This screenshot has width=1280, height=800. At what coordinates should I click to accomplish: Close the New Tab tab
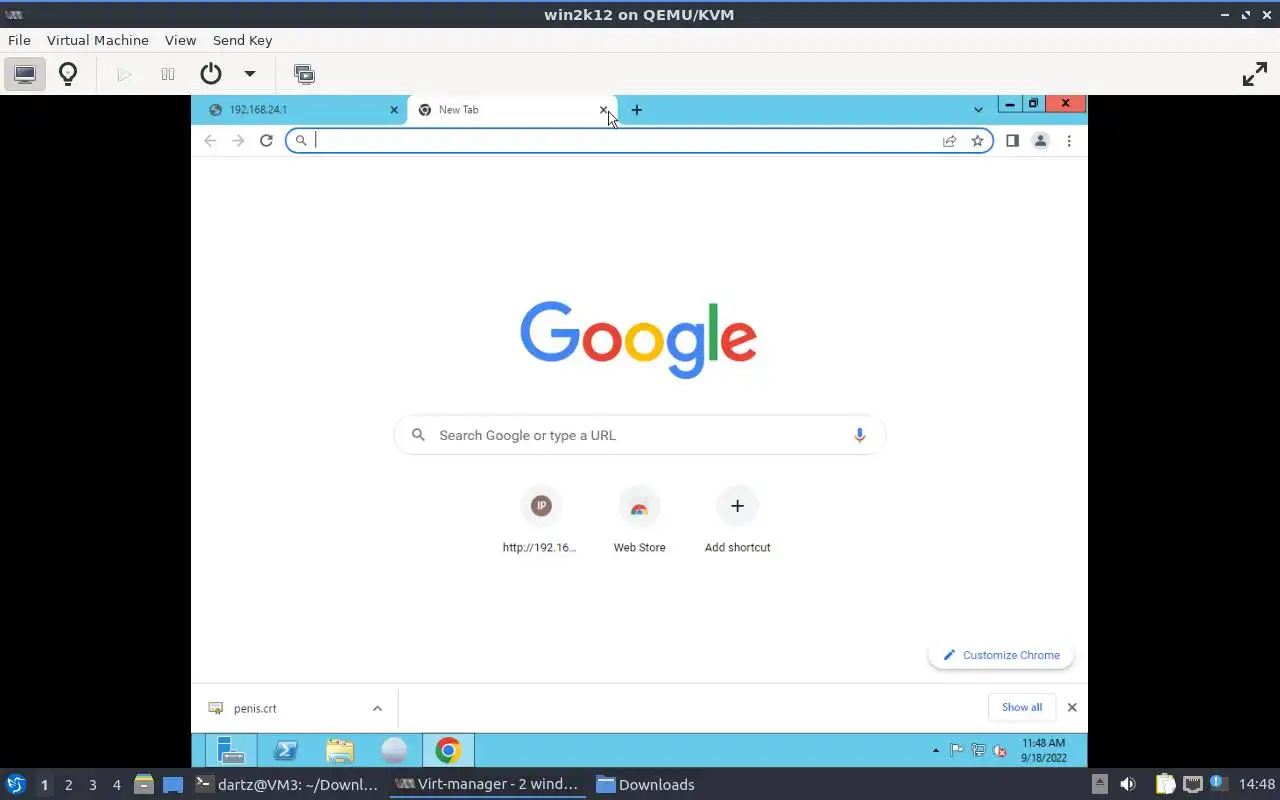603,110
